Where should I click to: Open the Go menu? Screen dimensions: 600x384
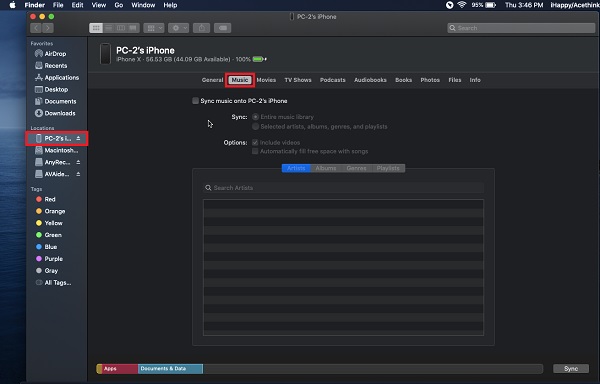tap(119, 5)
